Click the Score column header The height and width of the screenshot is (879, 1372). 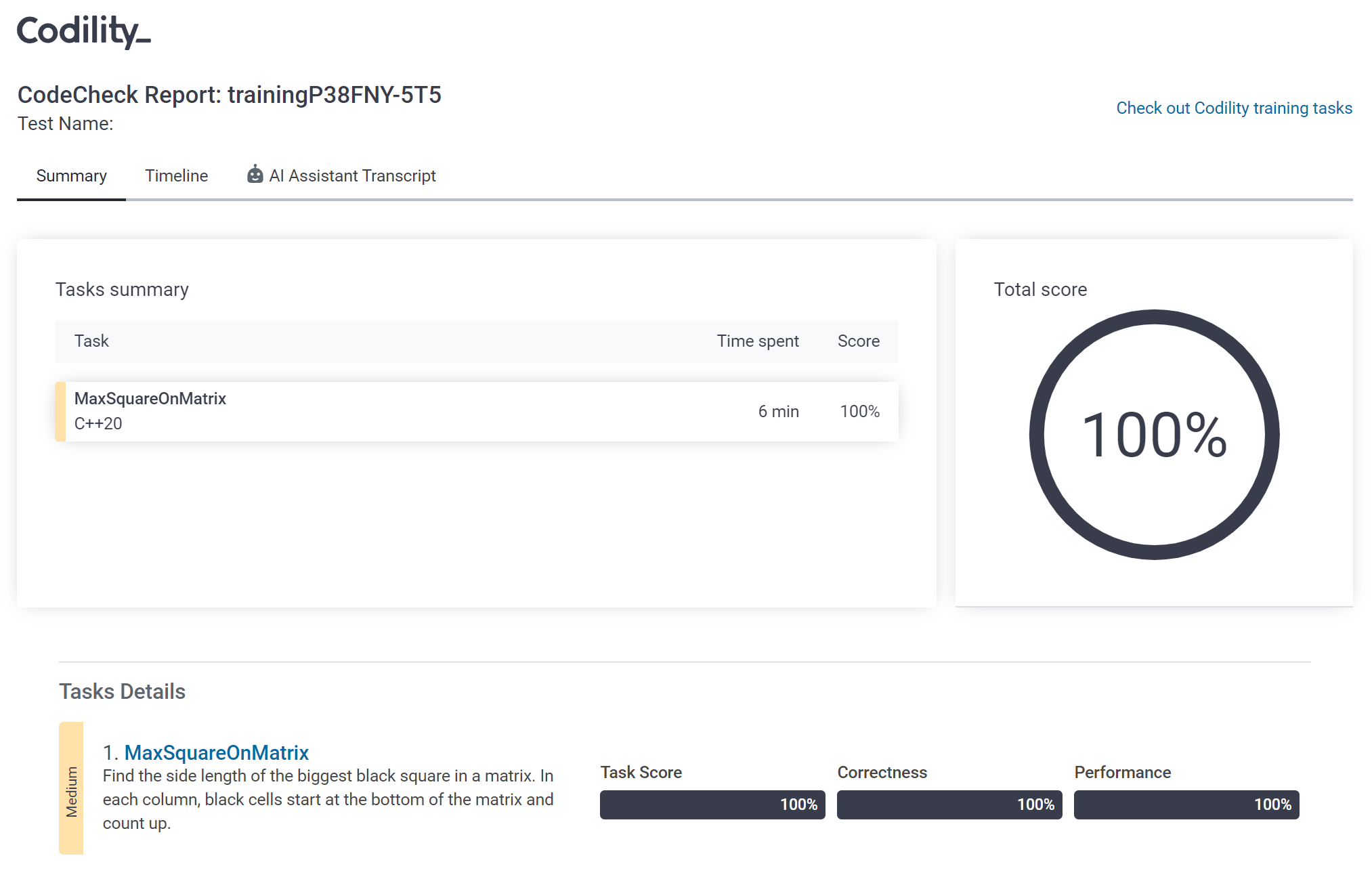click(858, 341)
